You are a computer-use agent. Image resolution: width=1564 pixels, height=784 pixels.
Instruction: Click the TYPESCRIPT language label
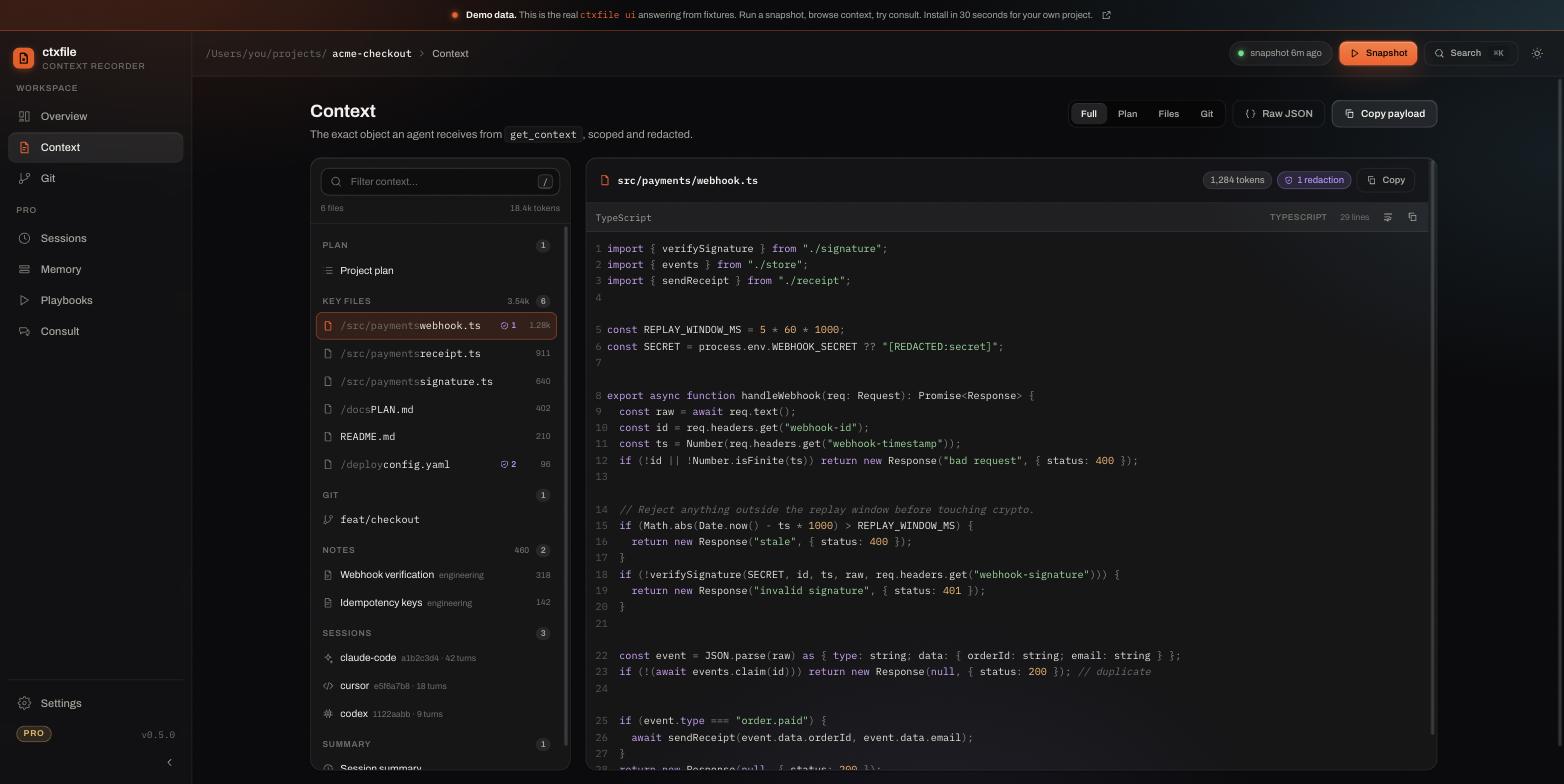tap(1298, 217)
